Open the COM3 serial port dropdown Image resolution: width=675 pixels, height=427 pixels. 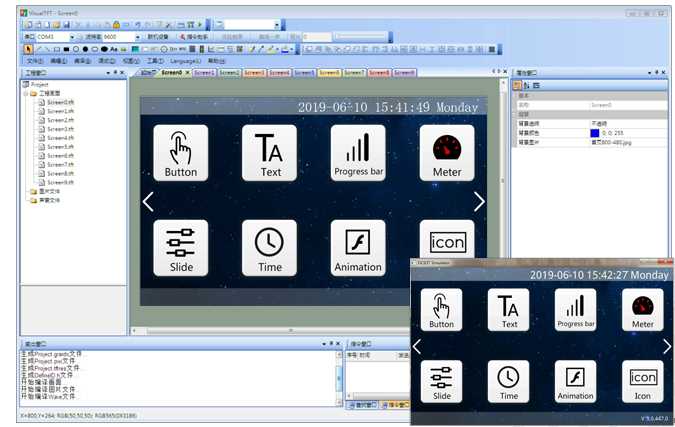tap(72, 37)
